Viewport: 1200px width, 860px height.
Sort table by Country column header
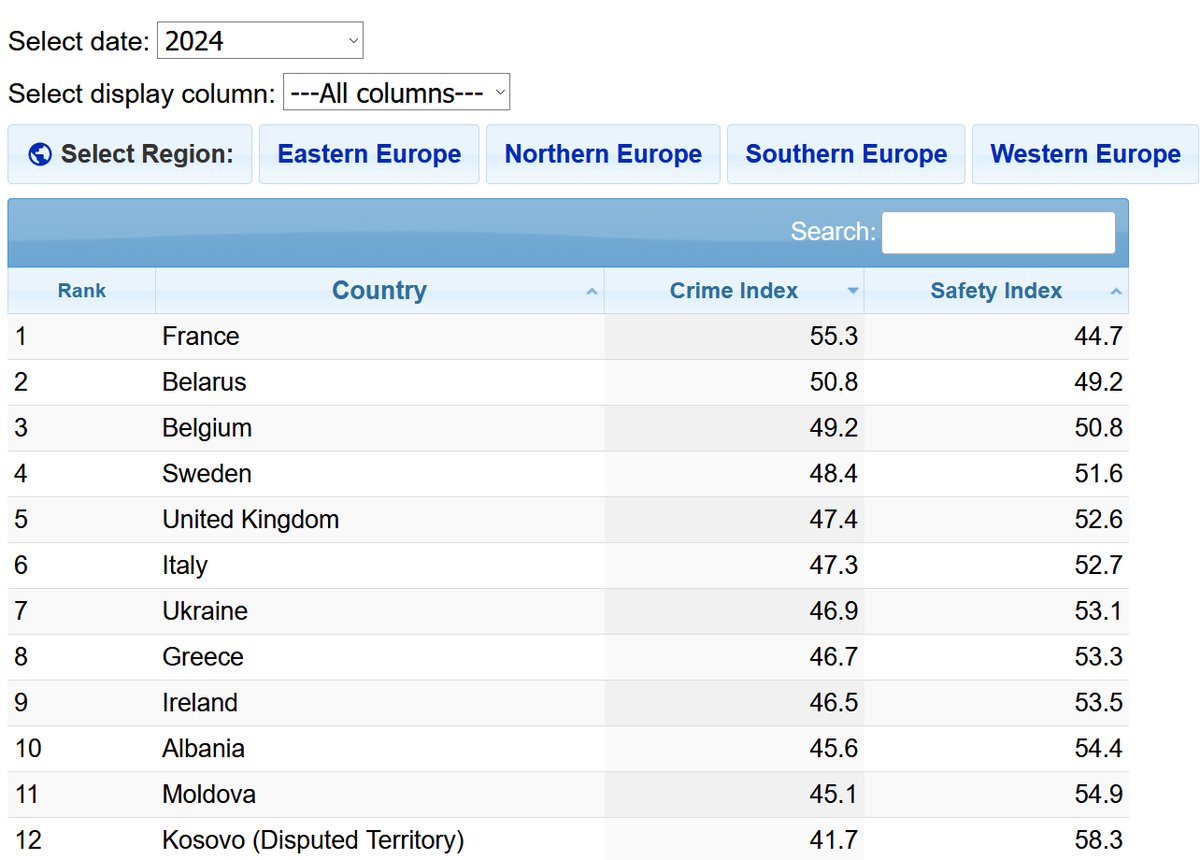(380, 291)
